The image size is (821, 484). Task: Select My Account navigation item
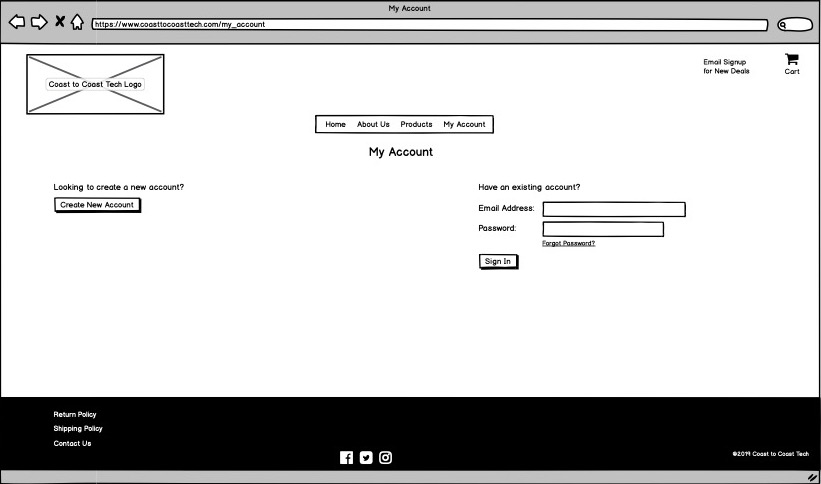(x=464, y=125)
